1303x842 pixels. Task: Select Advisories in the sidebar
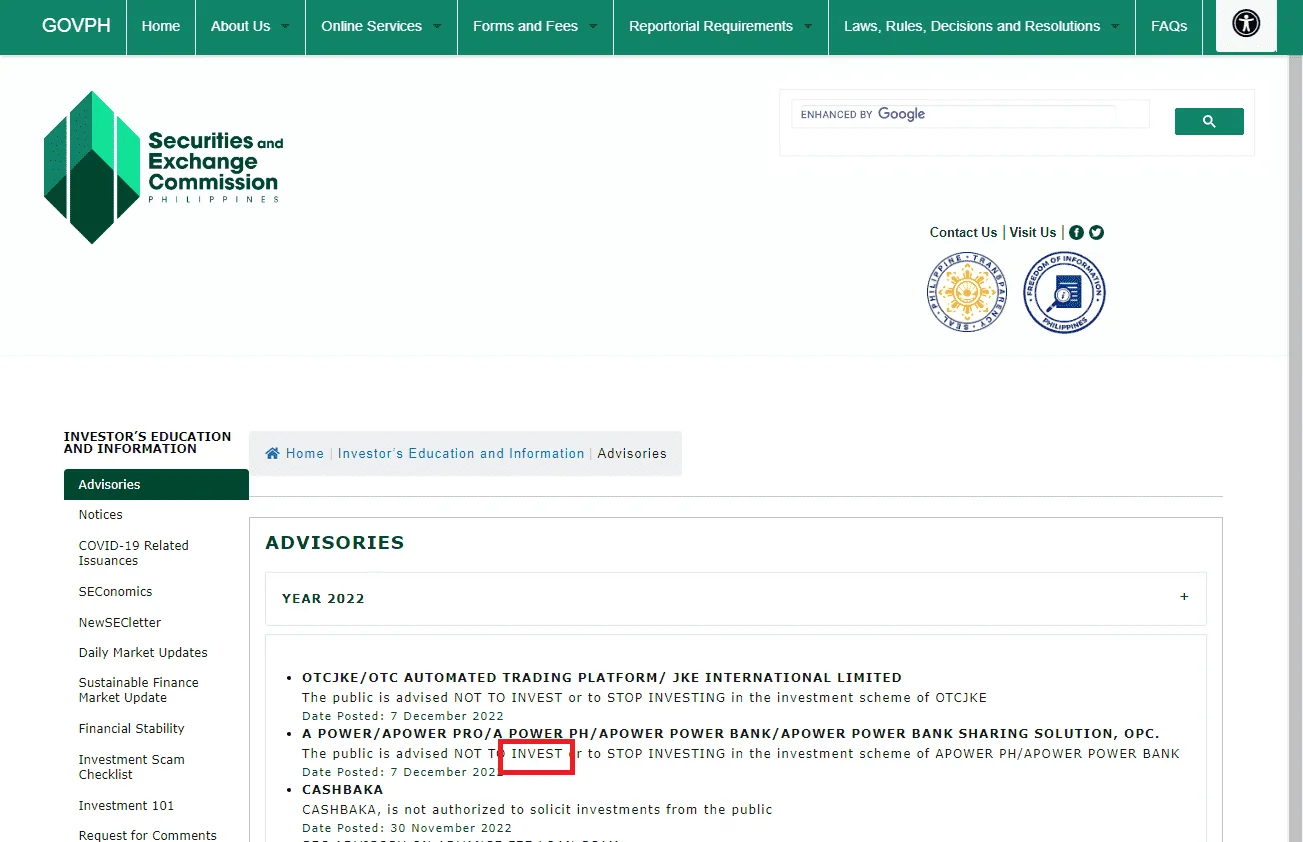(x=156, y=484)
